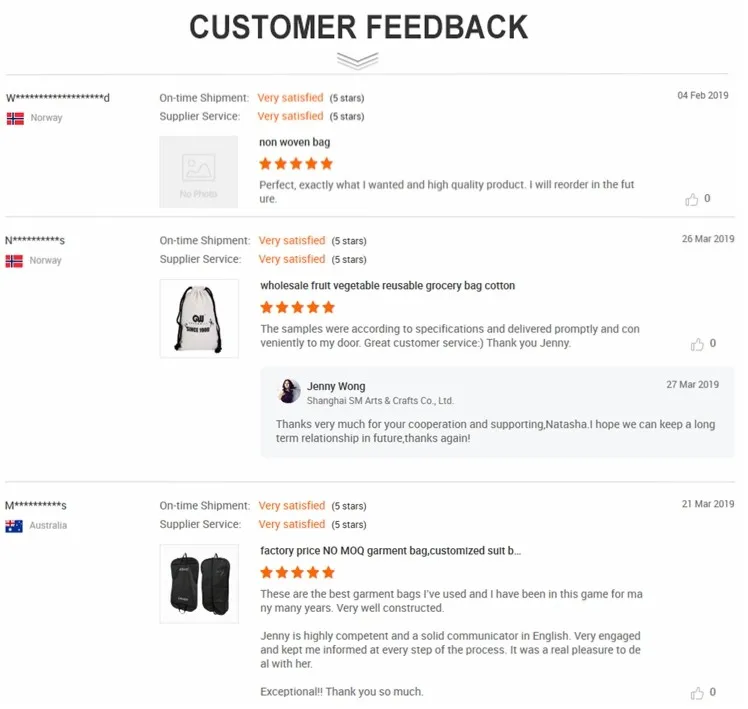Click the thumbs-up icon on the non woven bag review
The image size is (748, 709).
click(692, 199)
